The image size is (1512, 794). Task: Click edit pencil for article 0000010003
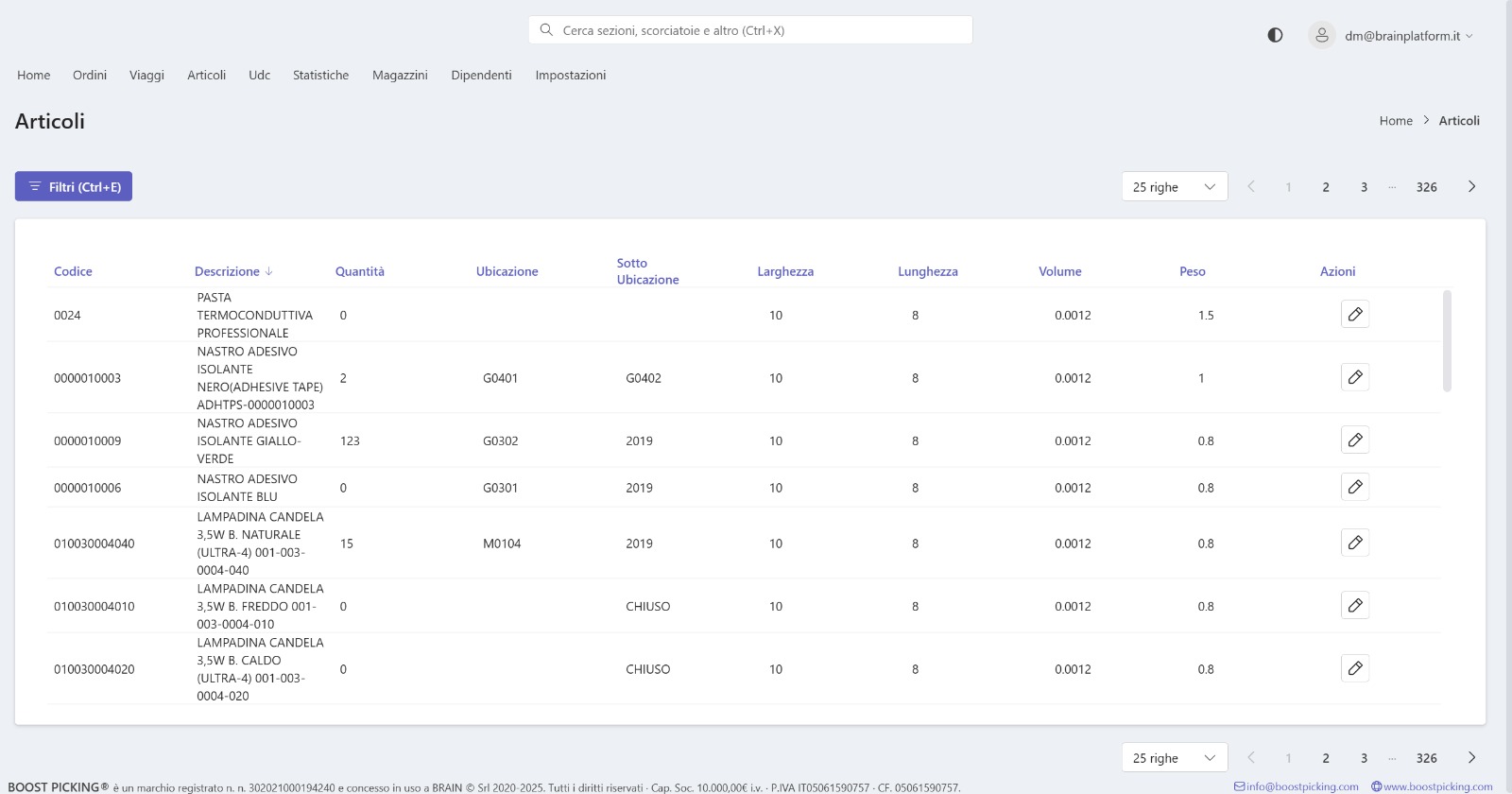pyautogui.click(x=1354, y=377)
